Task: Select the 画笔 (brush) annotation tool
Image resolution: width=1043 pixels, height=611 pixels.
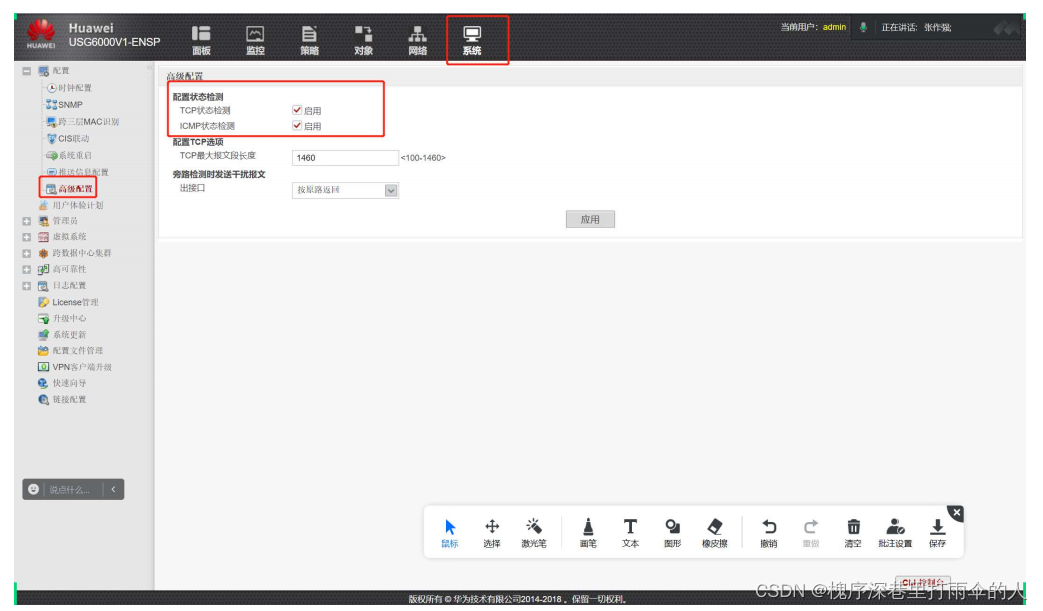Action: tap(588, 533)
